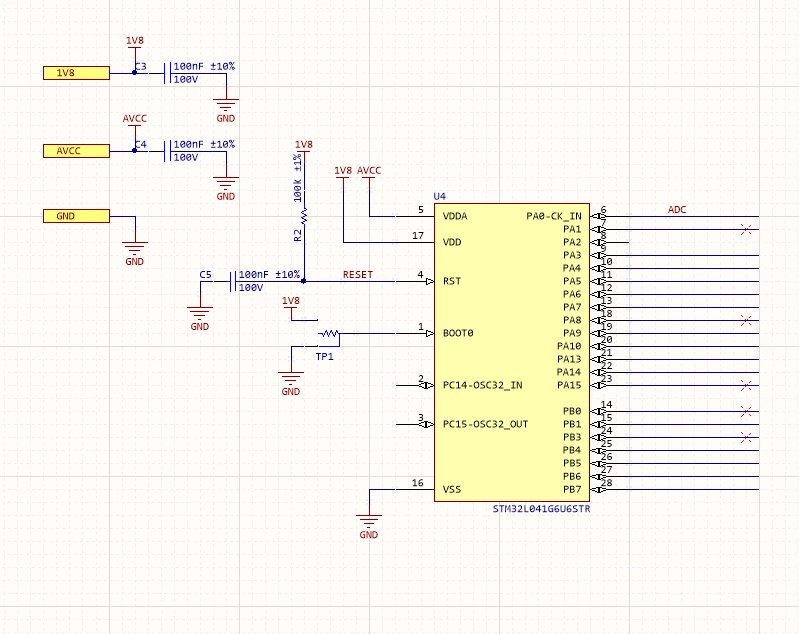Click the GND symbol below capacitor C4

226,183
